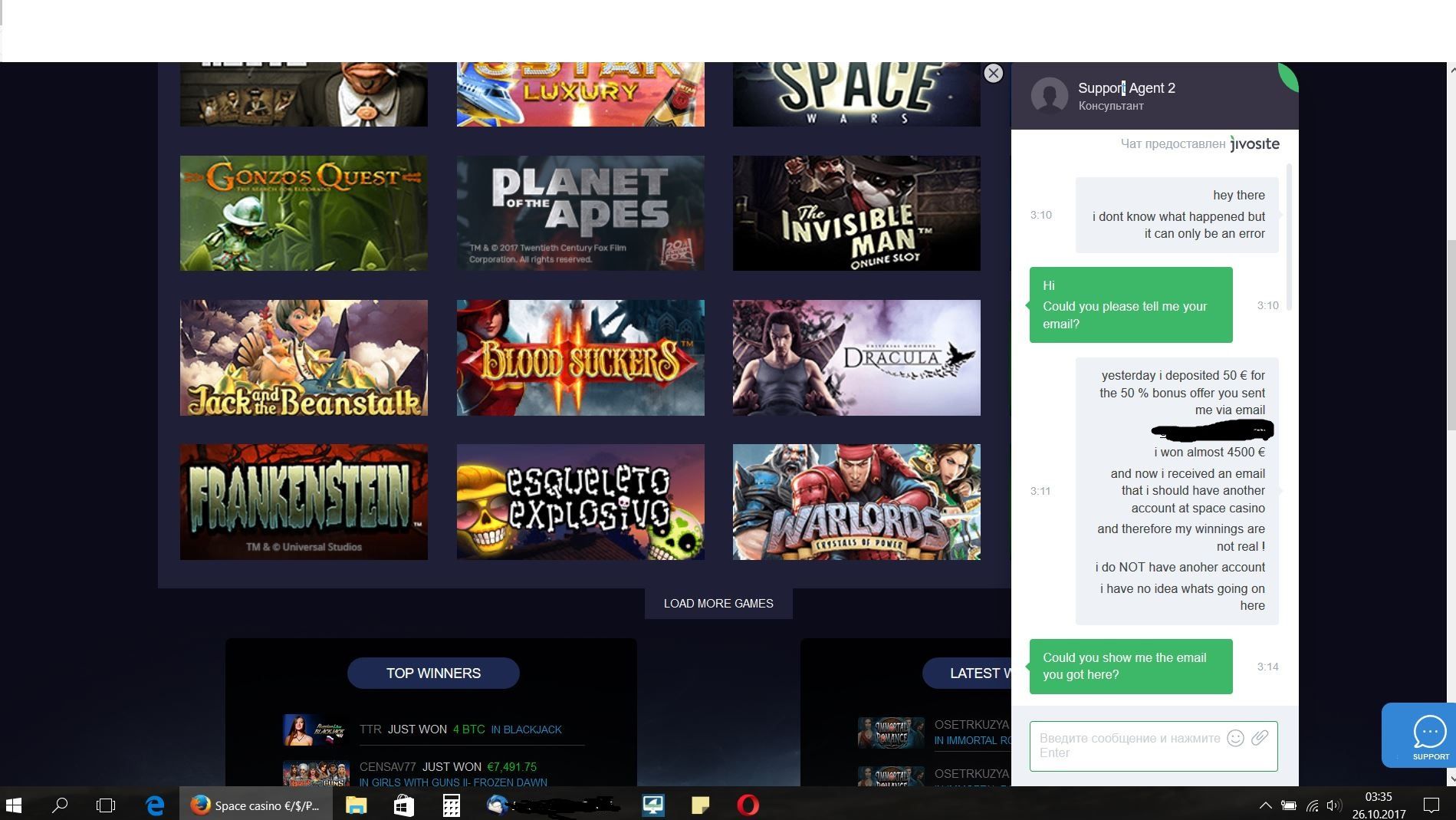Click the Blackjack winner thumbnail
The height and width of the screenshot is (820, 1456).
click(316, 729)
